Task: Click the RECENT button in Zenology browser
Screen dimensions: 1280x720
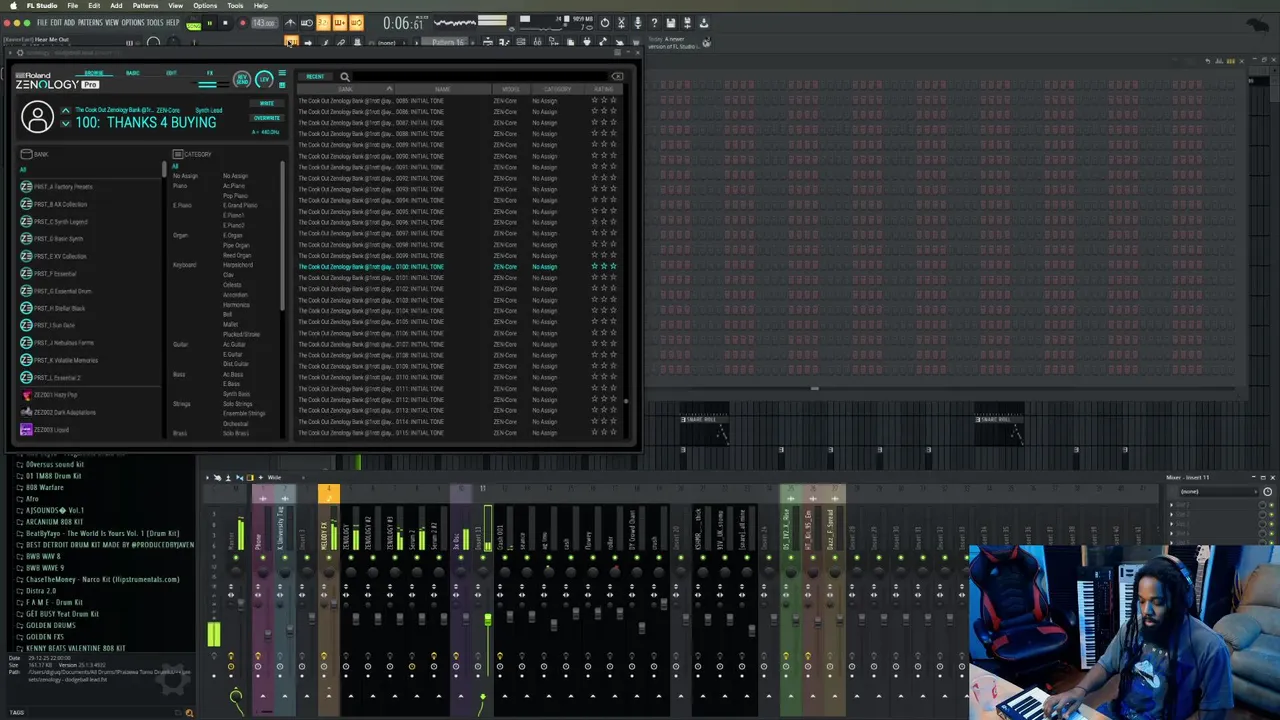Action: (315, 76)
